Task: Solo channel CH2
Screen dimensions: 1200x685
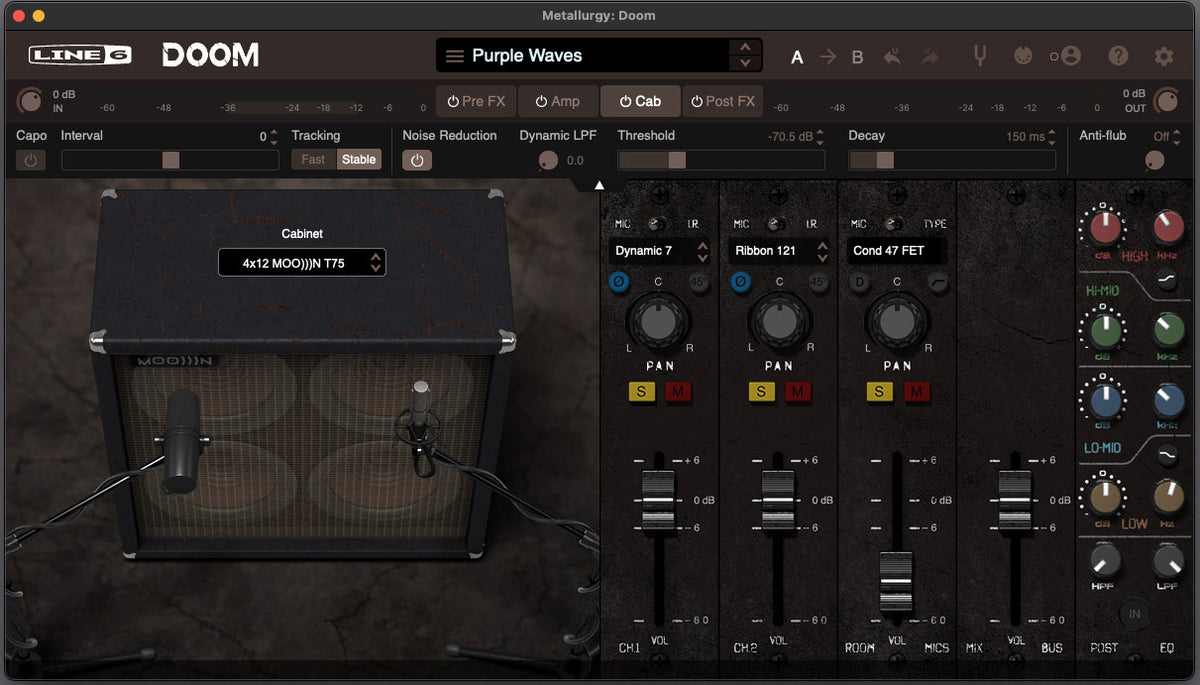Action: coord(761,392)
